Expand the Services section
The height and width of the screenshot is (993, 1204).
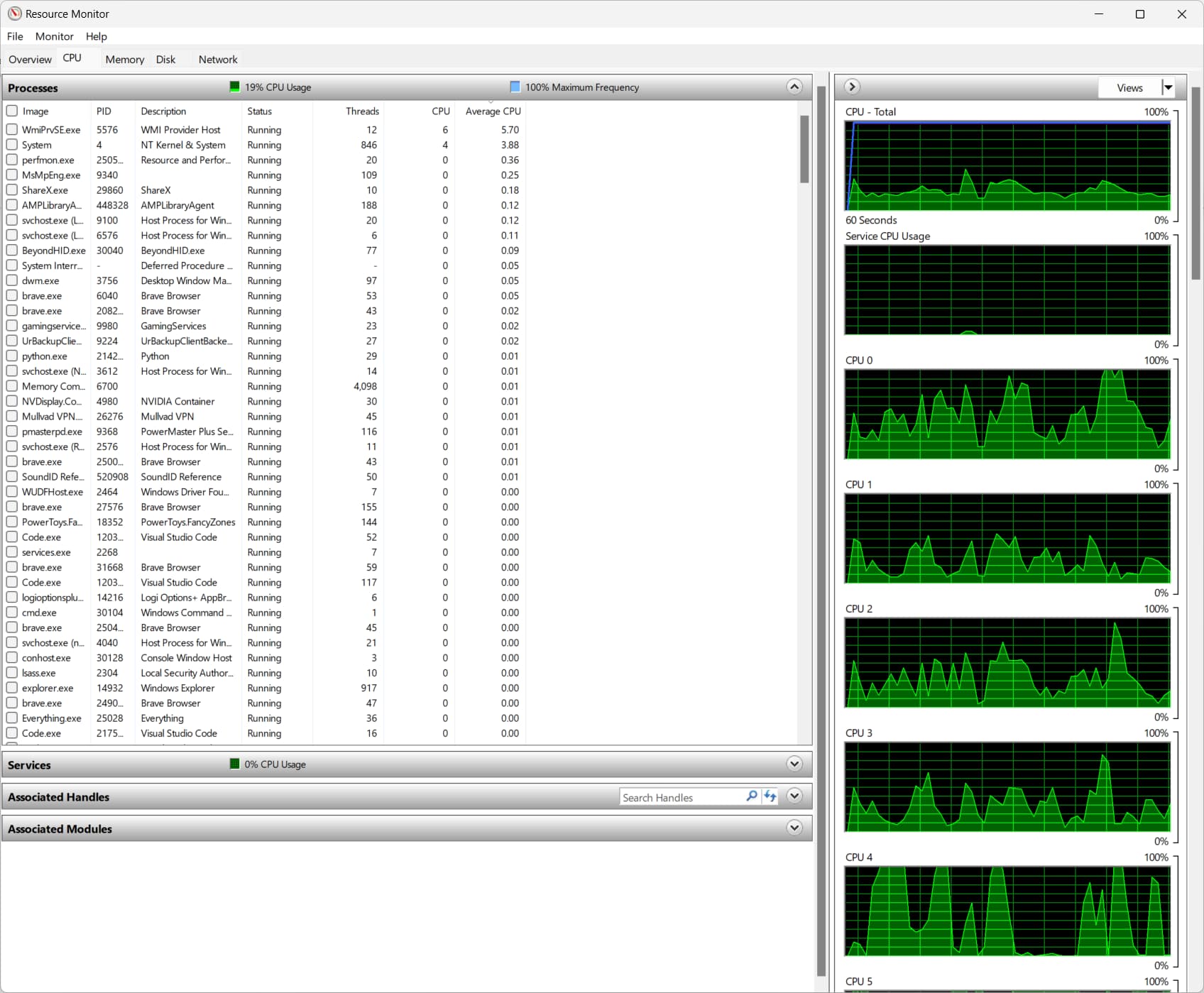coord(794,764)
